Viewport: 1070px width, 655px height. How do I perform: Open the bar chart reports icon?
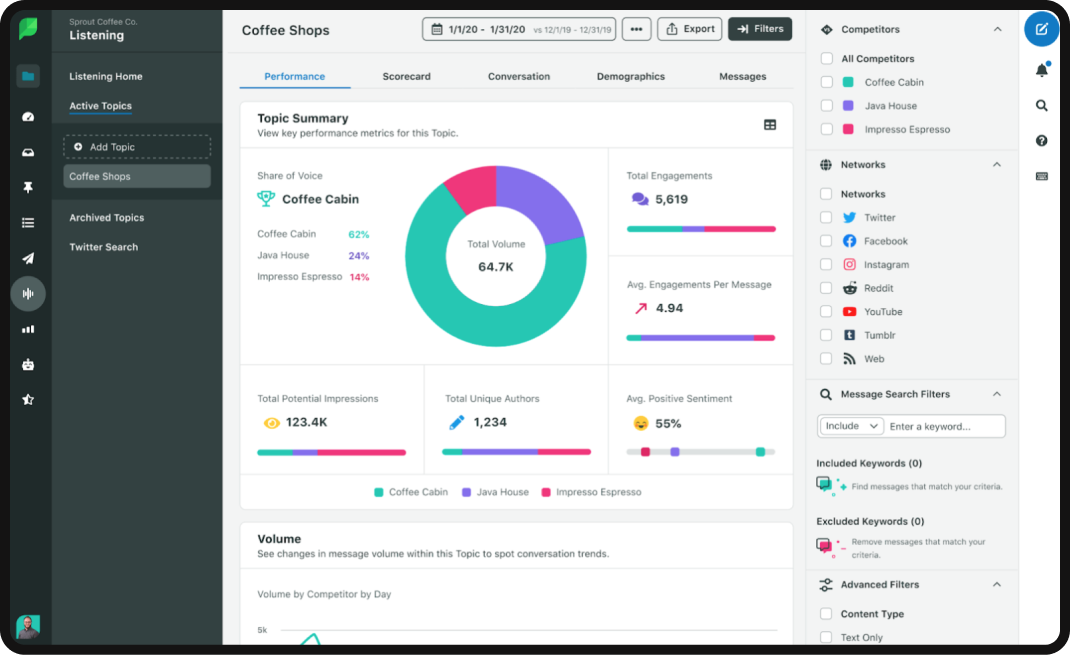point(28,329)
